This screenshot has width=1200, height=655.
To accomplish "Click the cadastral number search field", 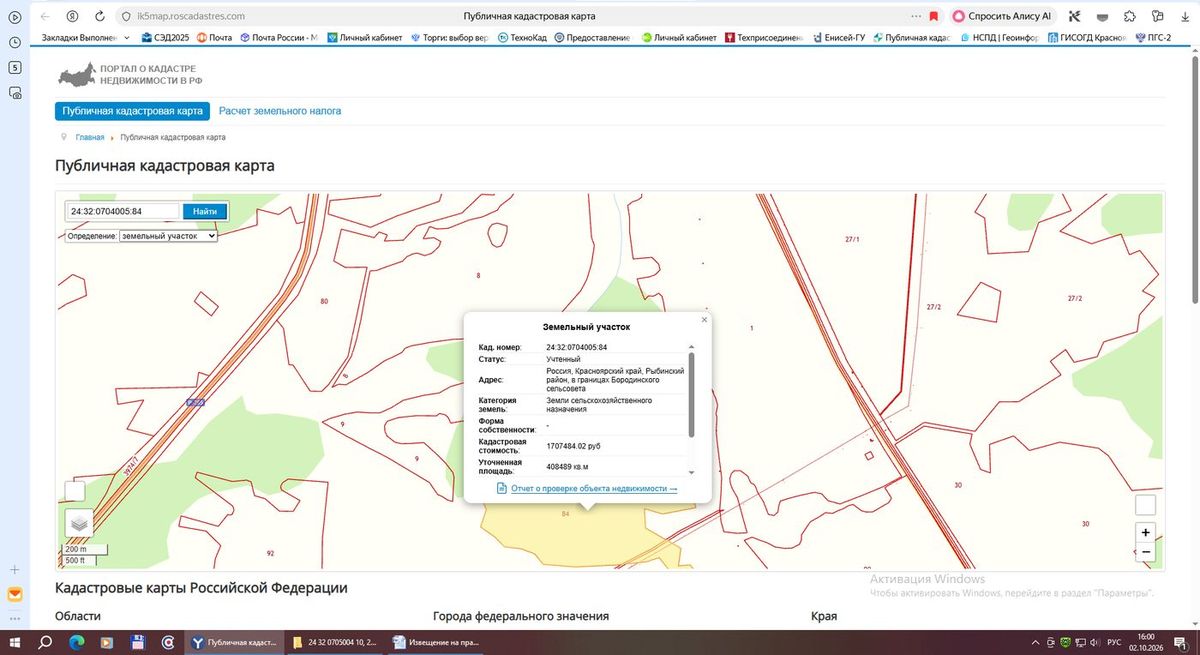I will coord(123,211).
